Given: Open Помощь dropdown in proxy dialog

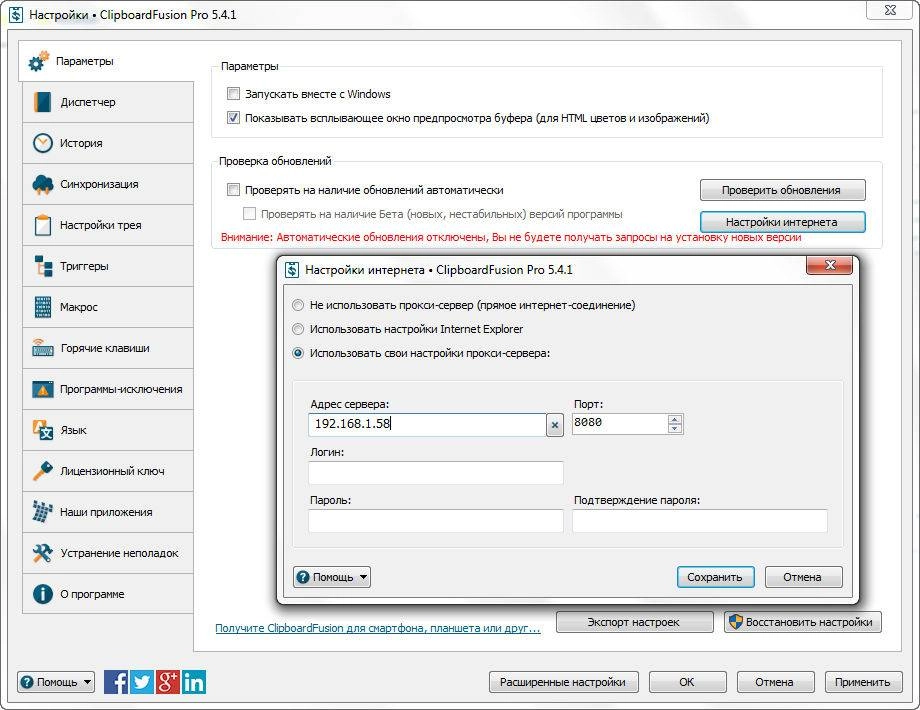Looking at the screenshot, I should (x=332, y=577).
